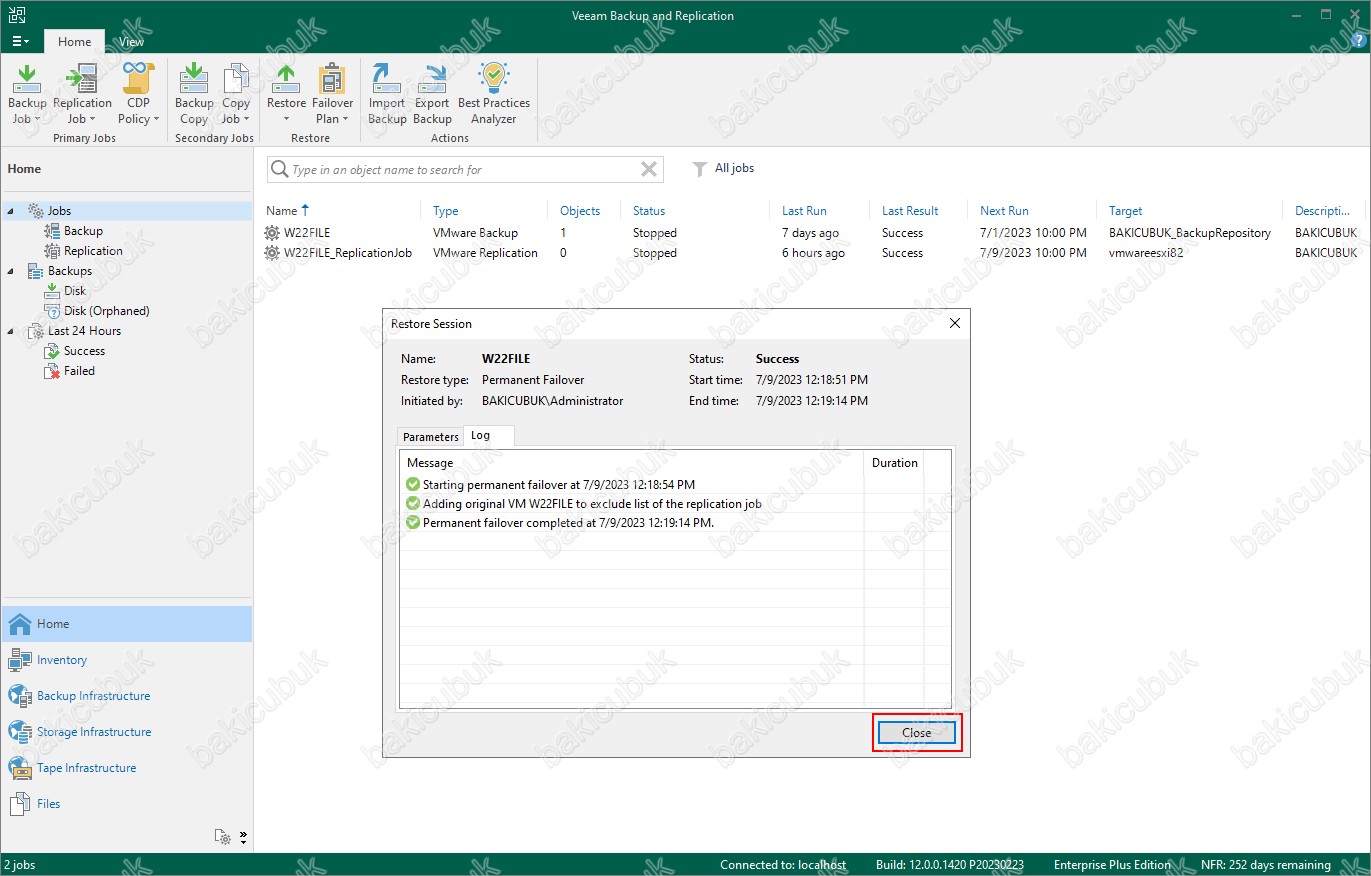This screenshot has height=876, width=1371.
Task: Click 'VMware Replication' type cell
Action: pyautogui.click(x=485, y=253)
